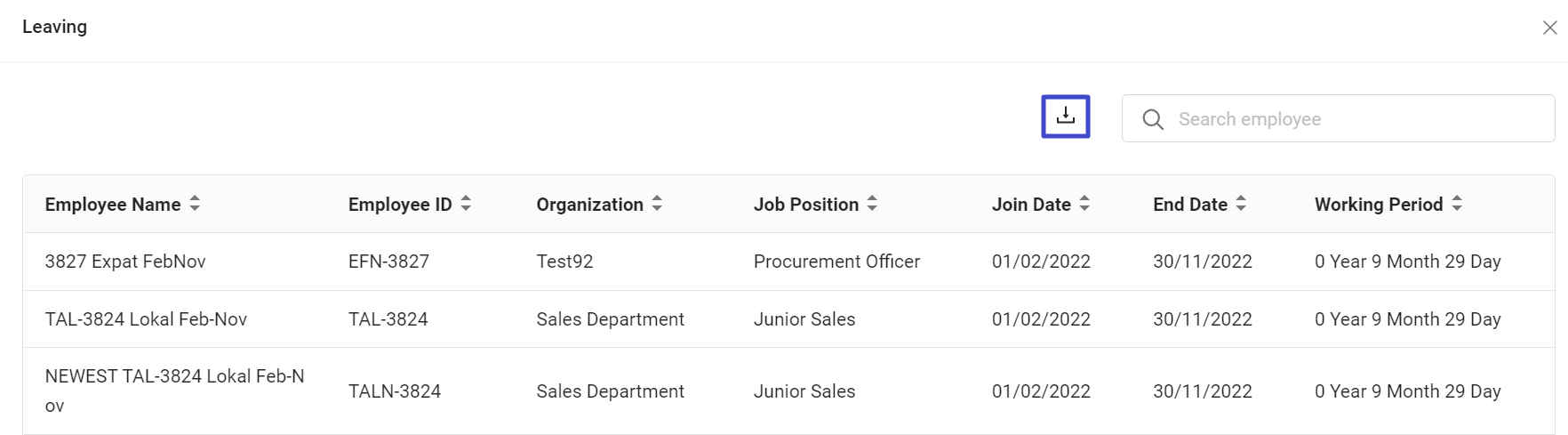Click the Test92 organization cell
The image size is (1568, 435).
[x=564, y=262]
